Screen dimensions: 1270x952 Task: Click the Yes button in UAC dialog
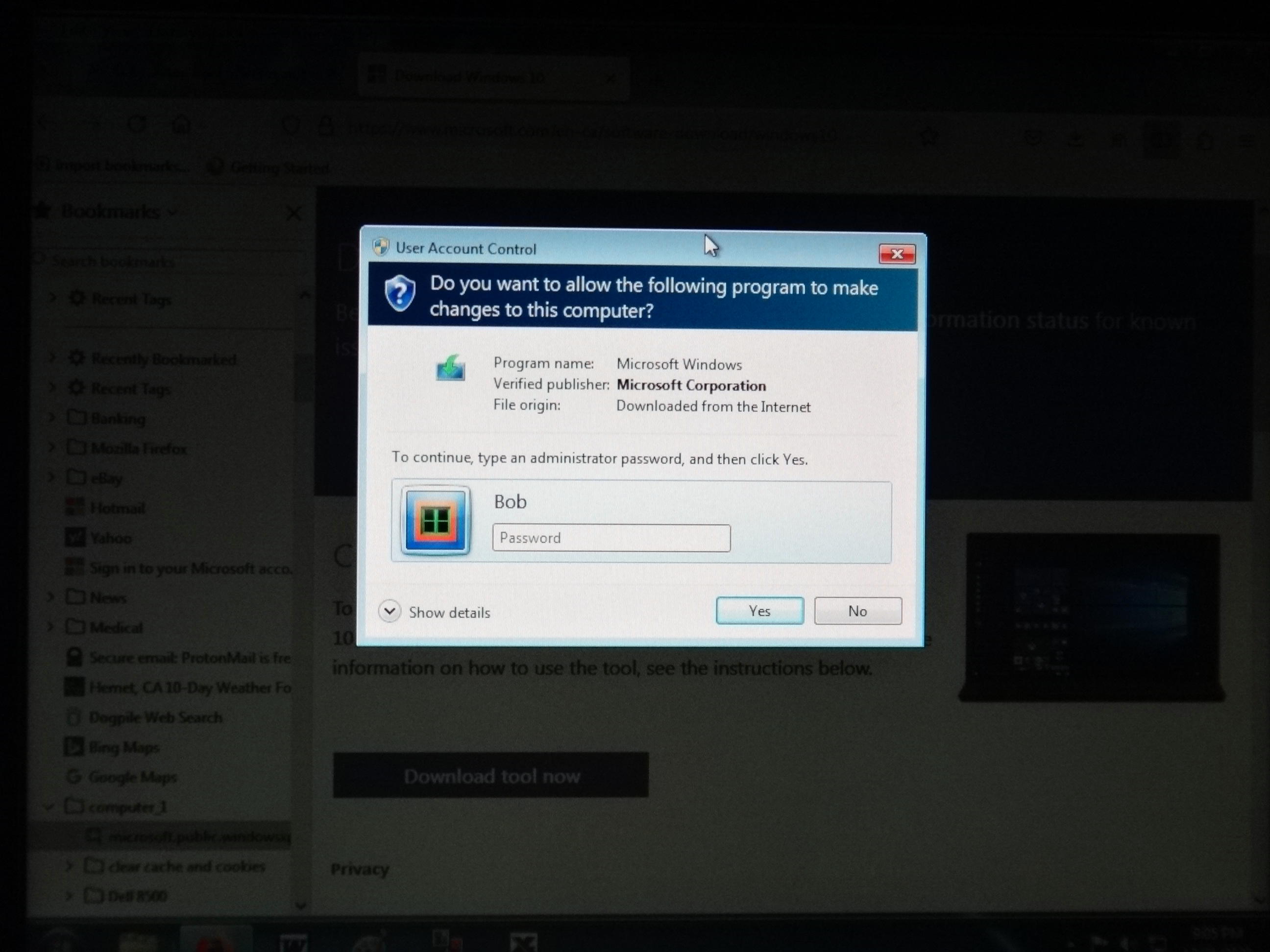tap(759, 611)
